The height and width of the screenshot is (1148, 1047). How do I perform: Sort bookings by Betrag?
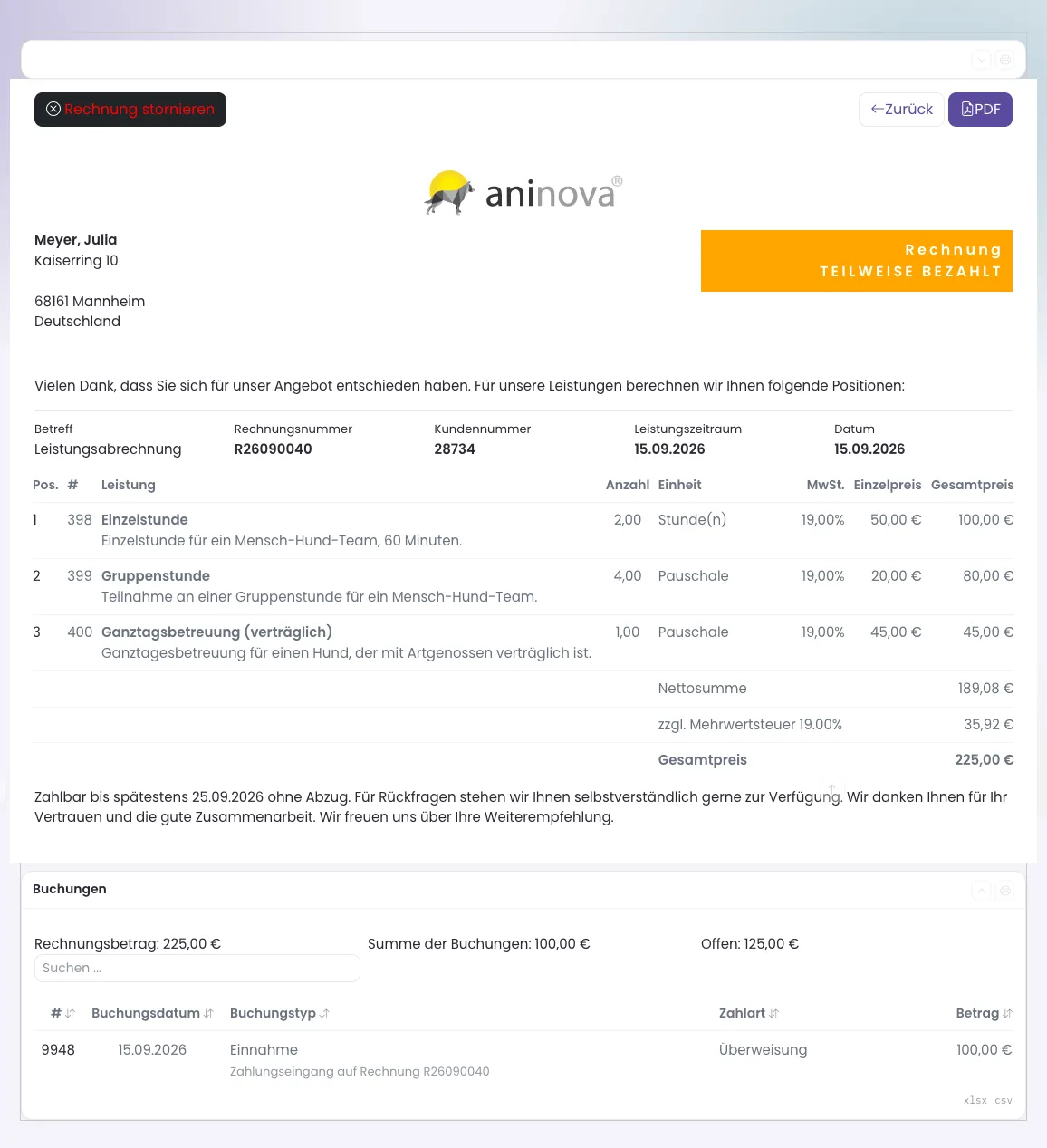click(x=984, y=1013)
